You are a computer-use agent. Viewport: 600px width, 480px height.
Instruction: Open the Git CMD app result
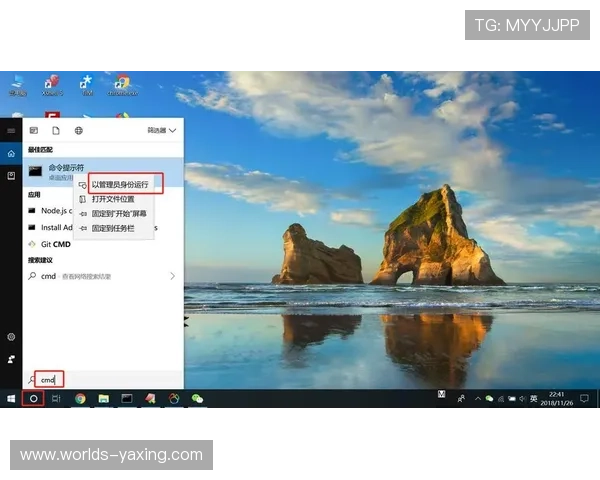click(55, 243)
